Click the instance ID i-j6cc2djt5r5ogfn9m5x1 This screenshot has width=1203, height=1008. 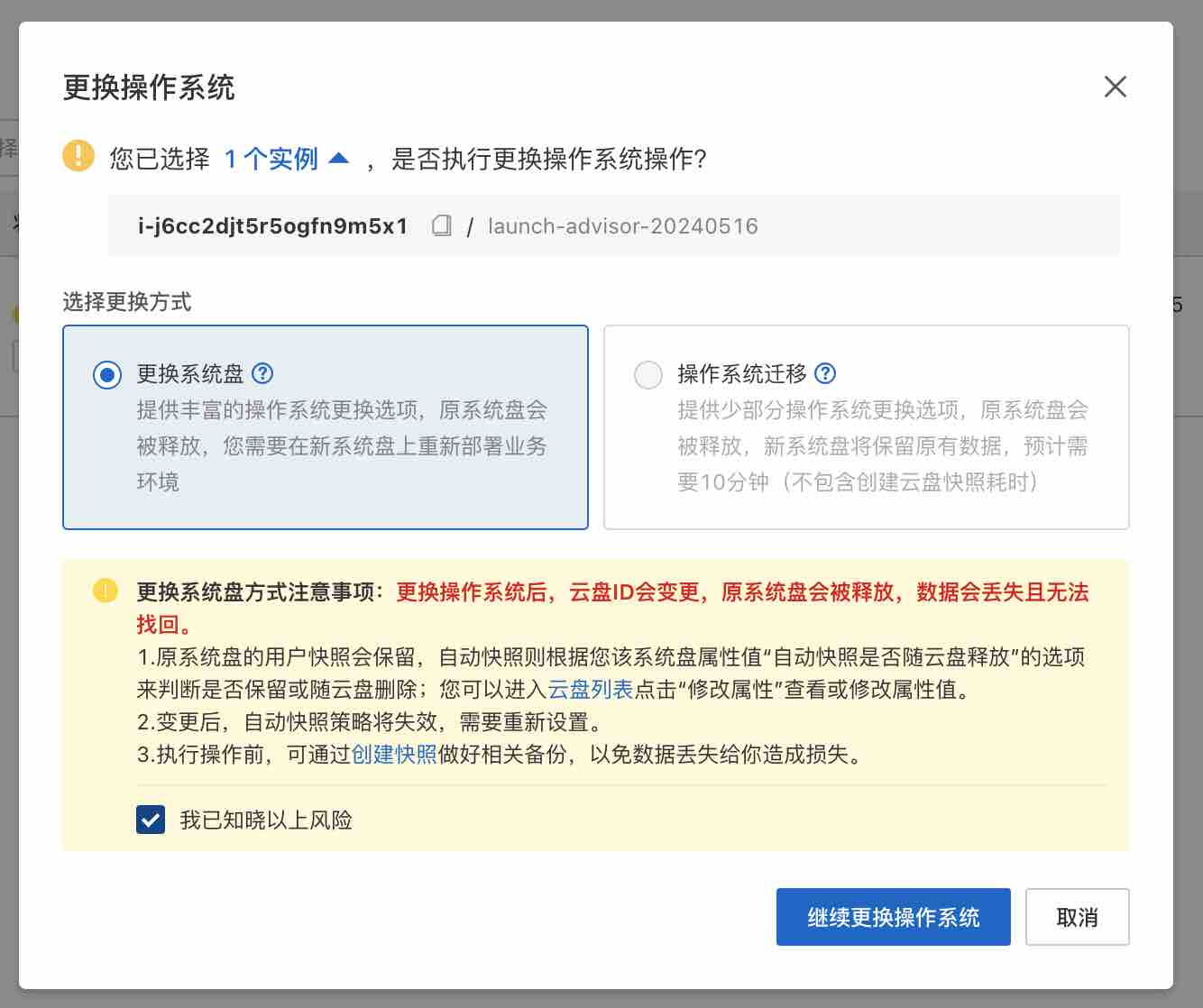click(272, 226)
